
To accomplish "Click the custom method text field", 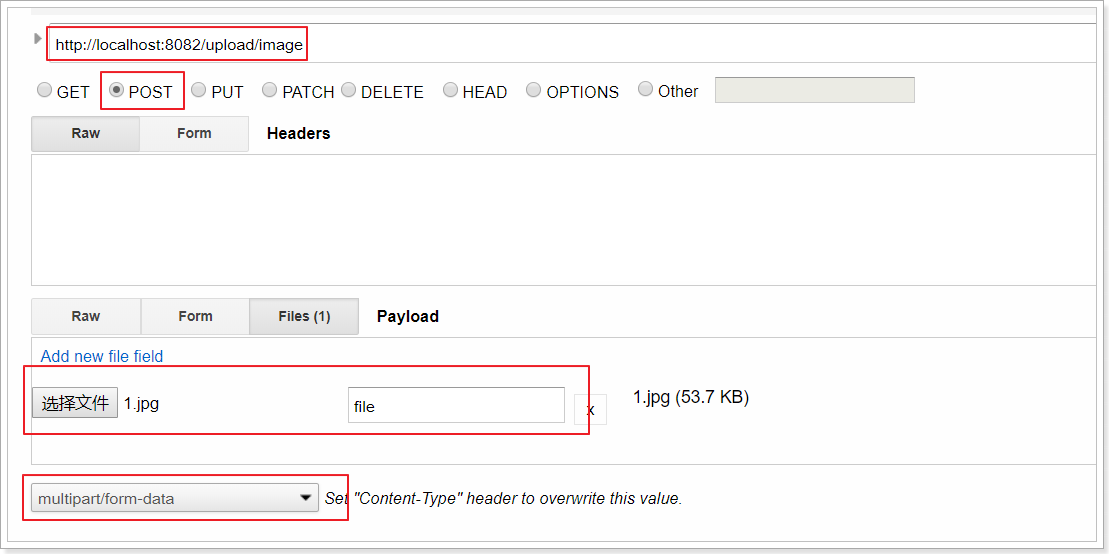I will 815,91.
